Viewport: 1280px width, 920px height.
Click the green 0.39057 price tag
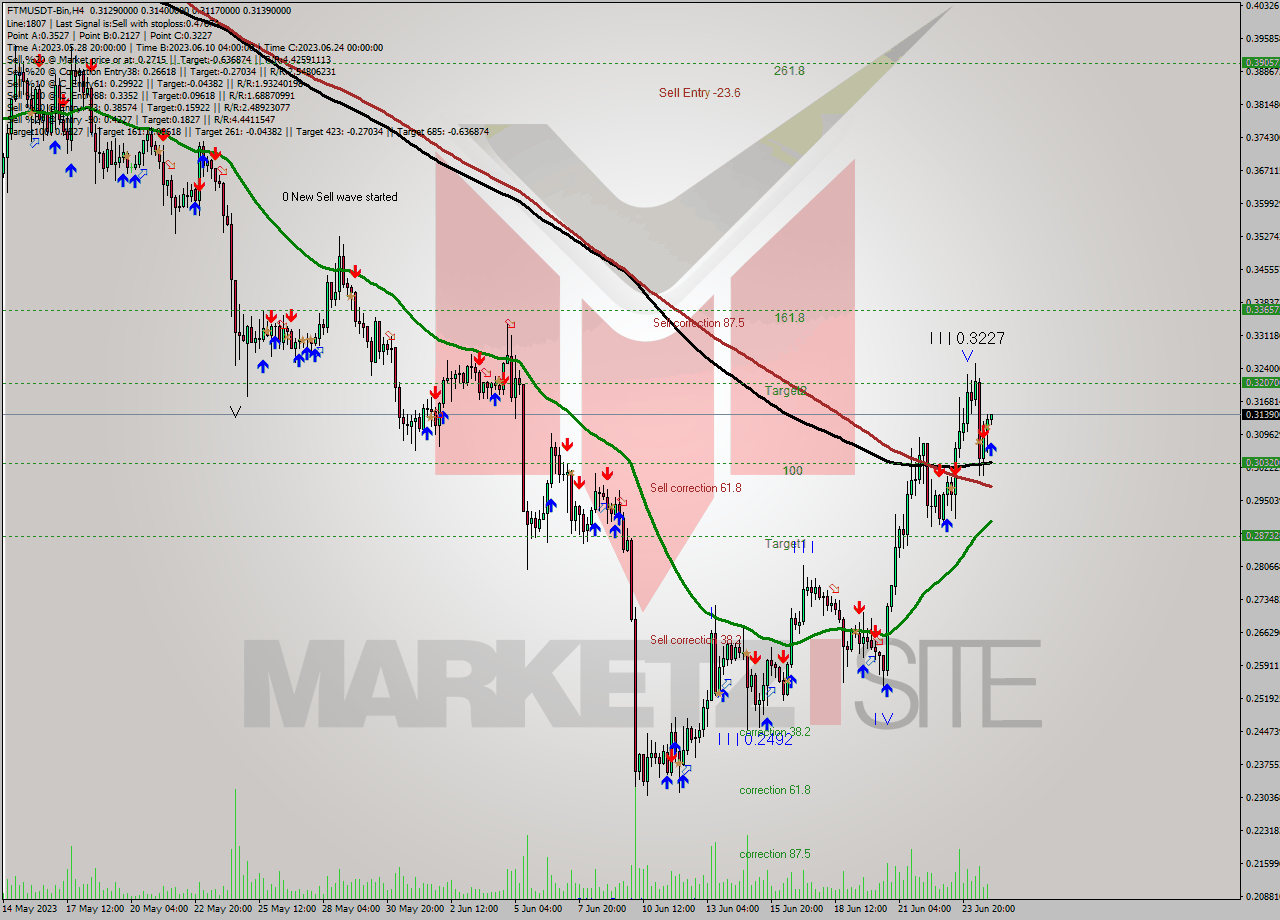point(1260,62)
